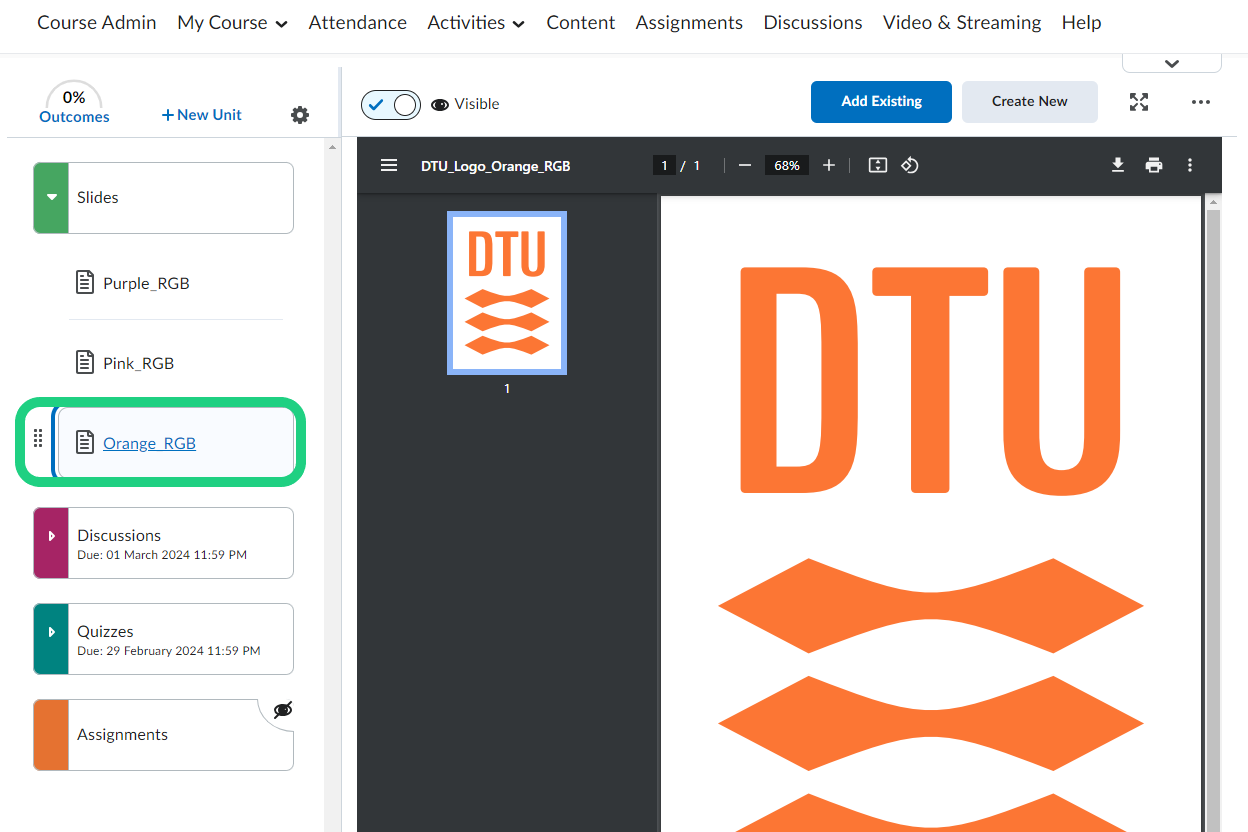This screenshot has width=1248, height=832.
Task: Download the DTU_Logo_Orange_RGB PDF
Action: [x=1118, y=166]
